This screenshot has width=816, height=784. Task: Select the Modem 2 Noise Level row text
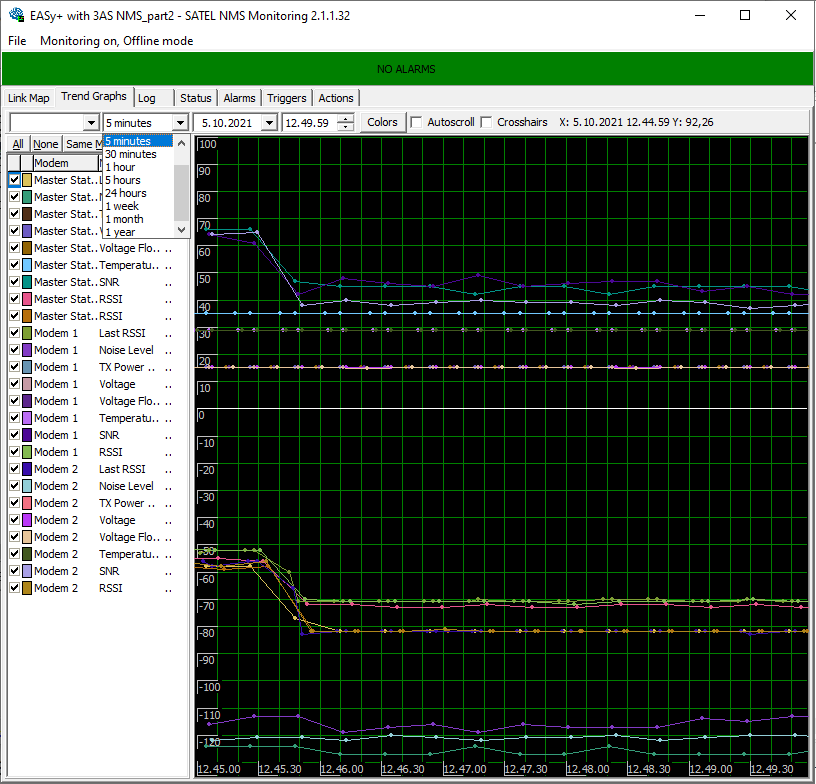(x=94, y=486)
